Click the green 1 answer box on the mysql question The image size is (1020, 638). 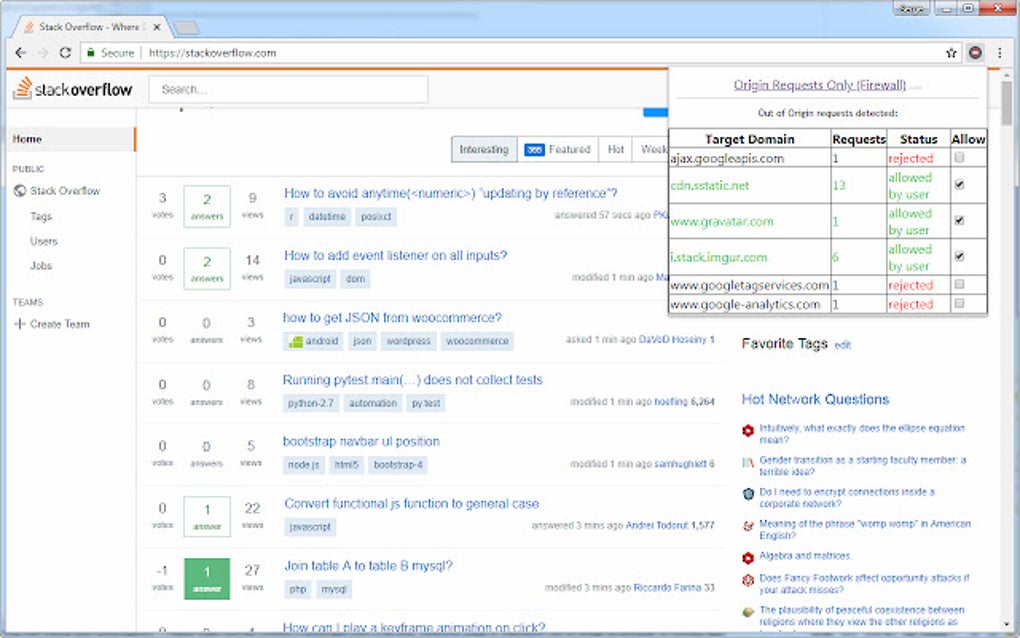pos(207,579)
